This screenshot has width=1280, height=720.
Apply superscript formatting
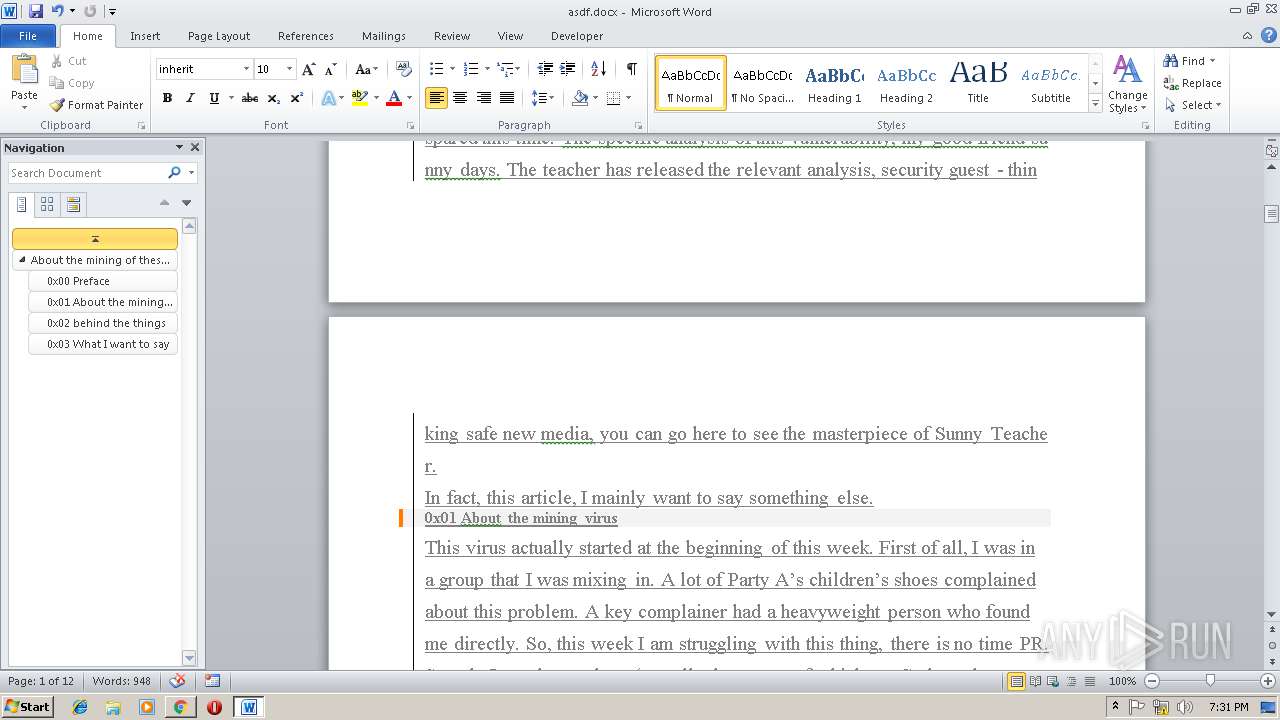tap(297, 98)
